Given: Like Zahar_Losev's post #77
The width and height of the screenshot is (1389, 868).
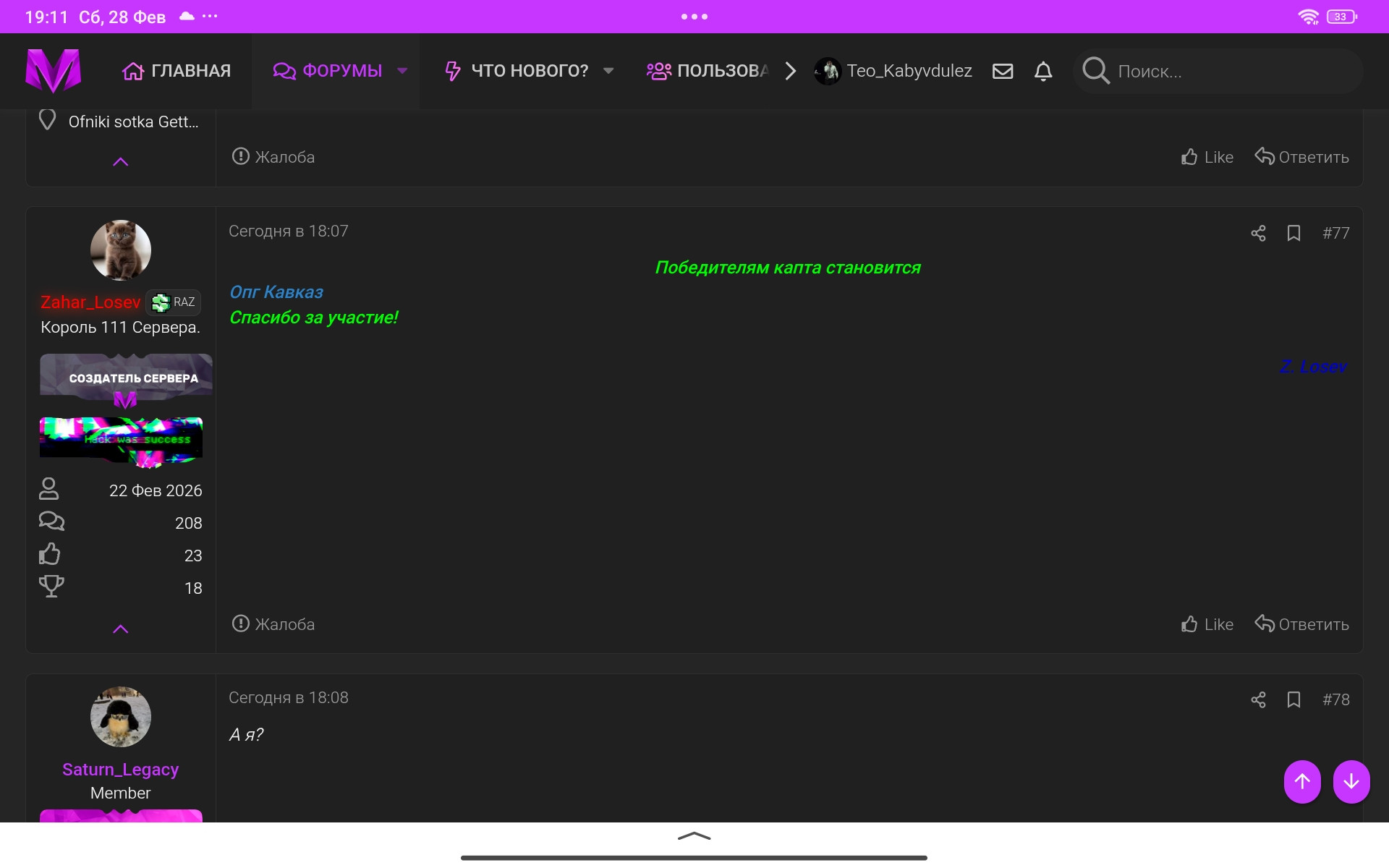Looking at the screenshot, I should pos(1207,624).
